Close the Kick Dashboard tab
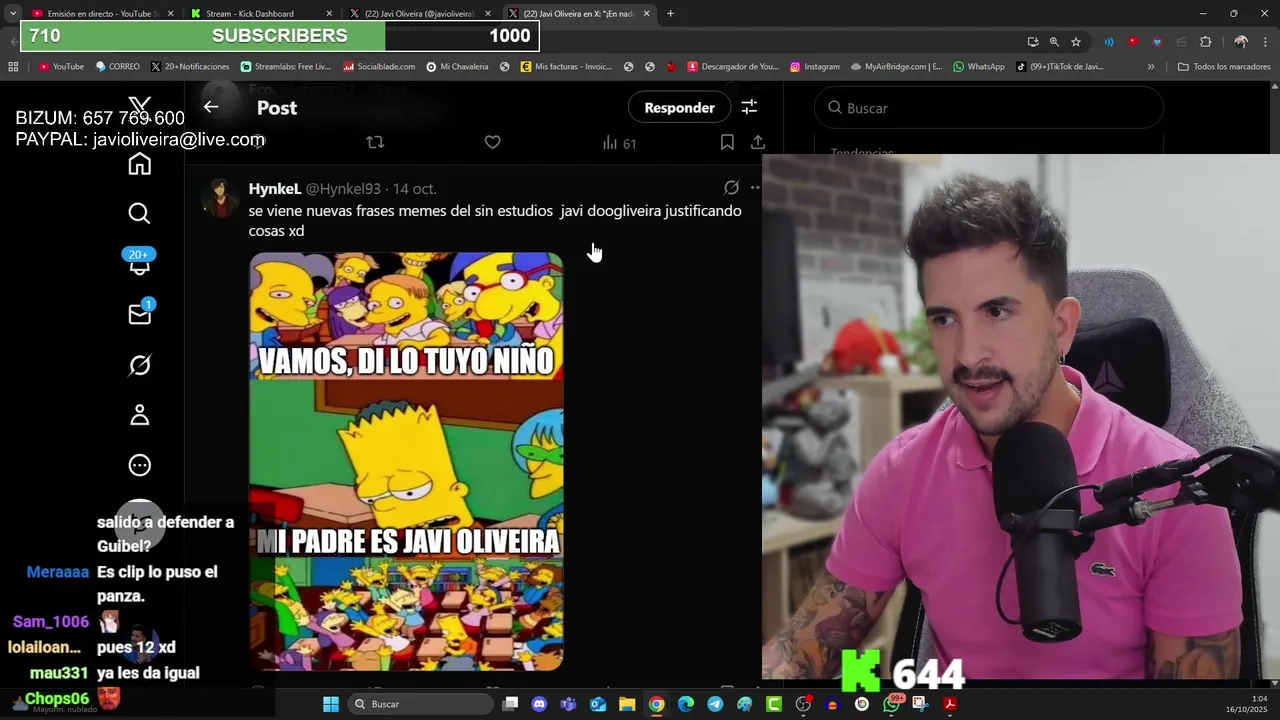 point(329,13)
